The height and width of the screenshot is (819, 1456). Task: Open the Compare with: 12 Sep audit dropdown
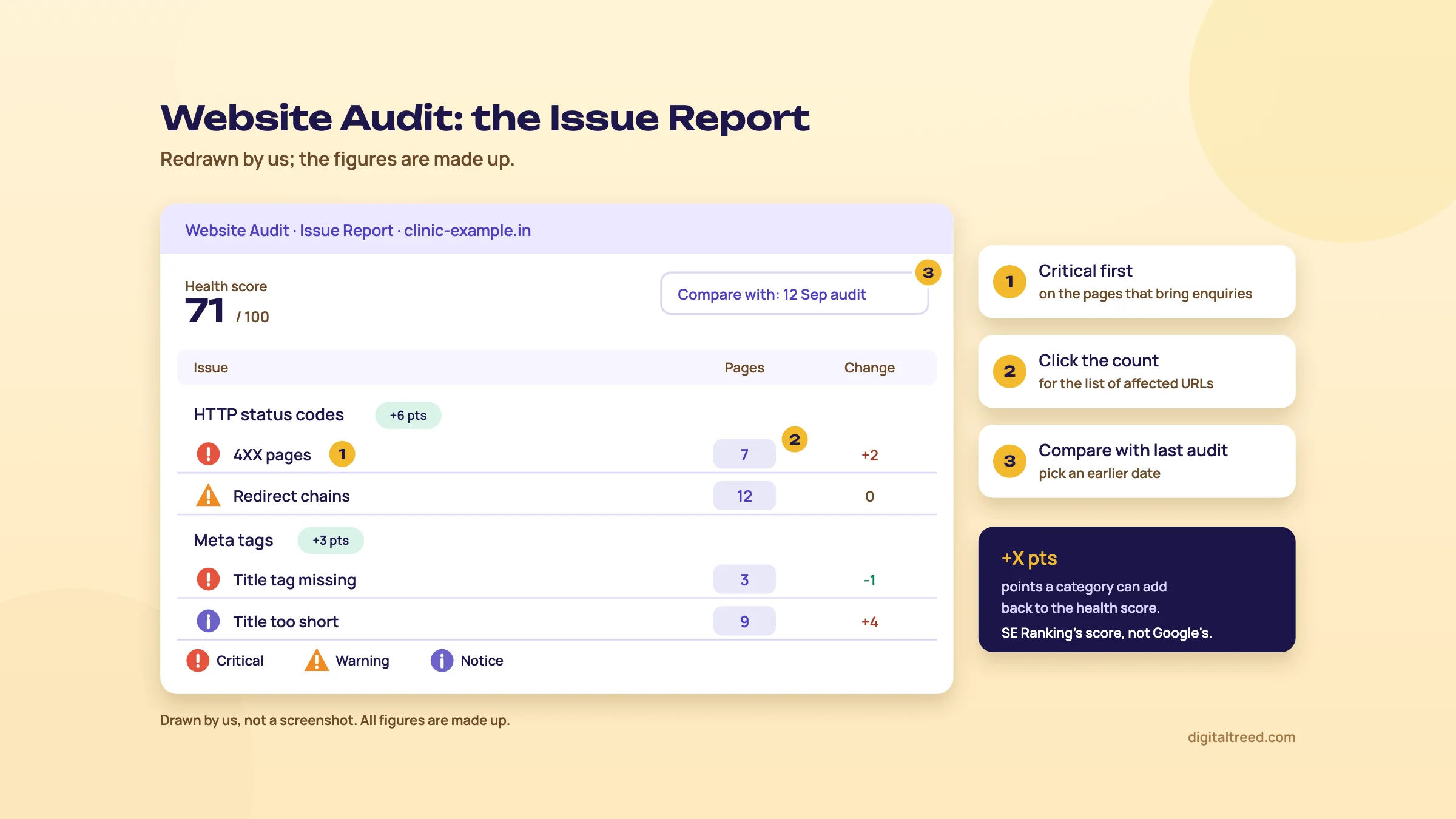795,294
